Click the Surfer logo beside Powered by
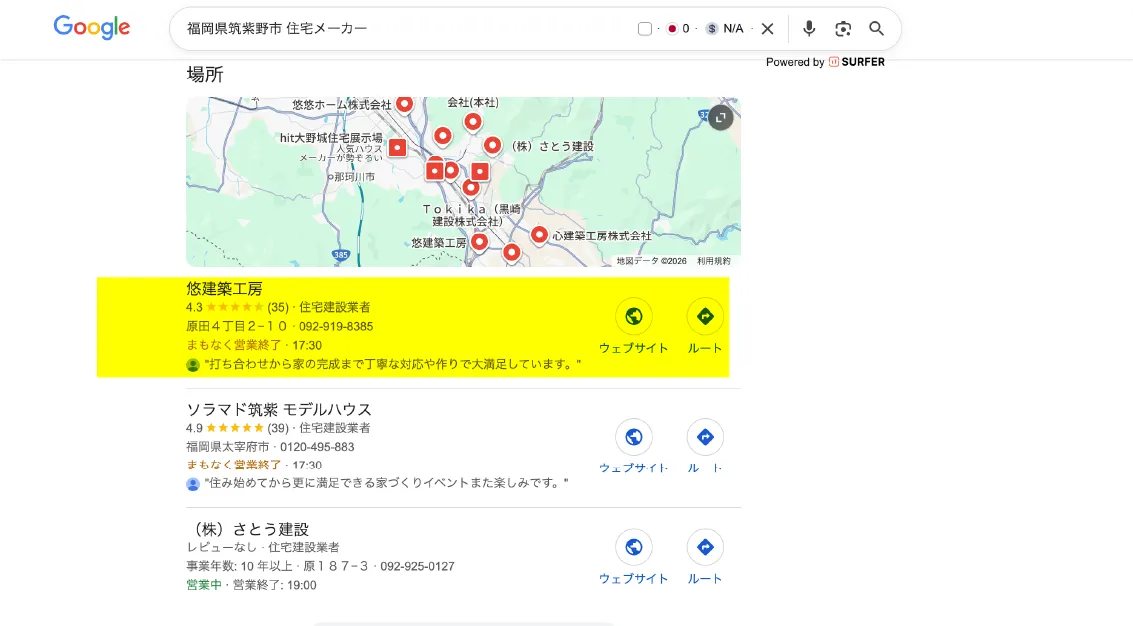The height and width of the screenshot is (626, 1133). [835, 62]
